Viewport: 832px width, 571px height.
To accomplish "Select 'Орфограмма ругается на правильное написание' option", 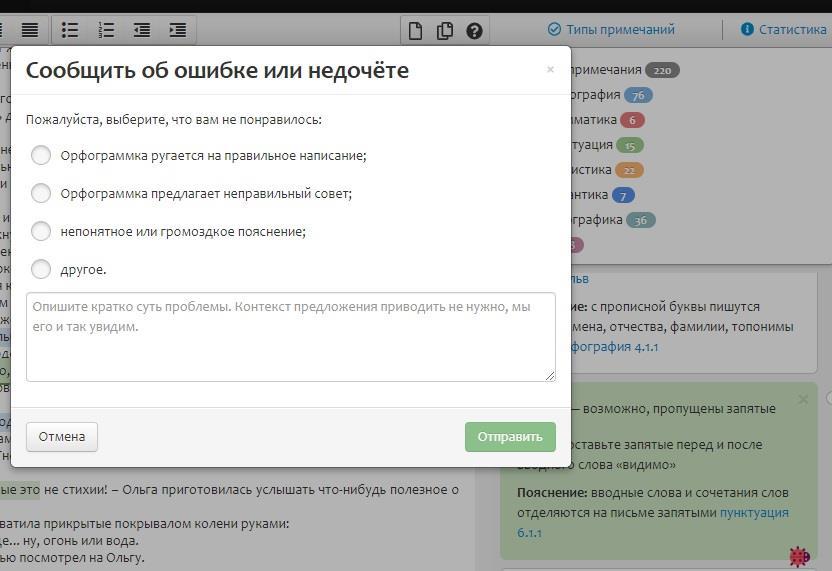I will pos(41,155).
